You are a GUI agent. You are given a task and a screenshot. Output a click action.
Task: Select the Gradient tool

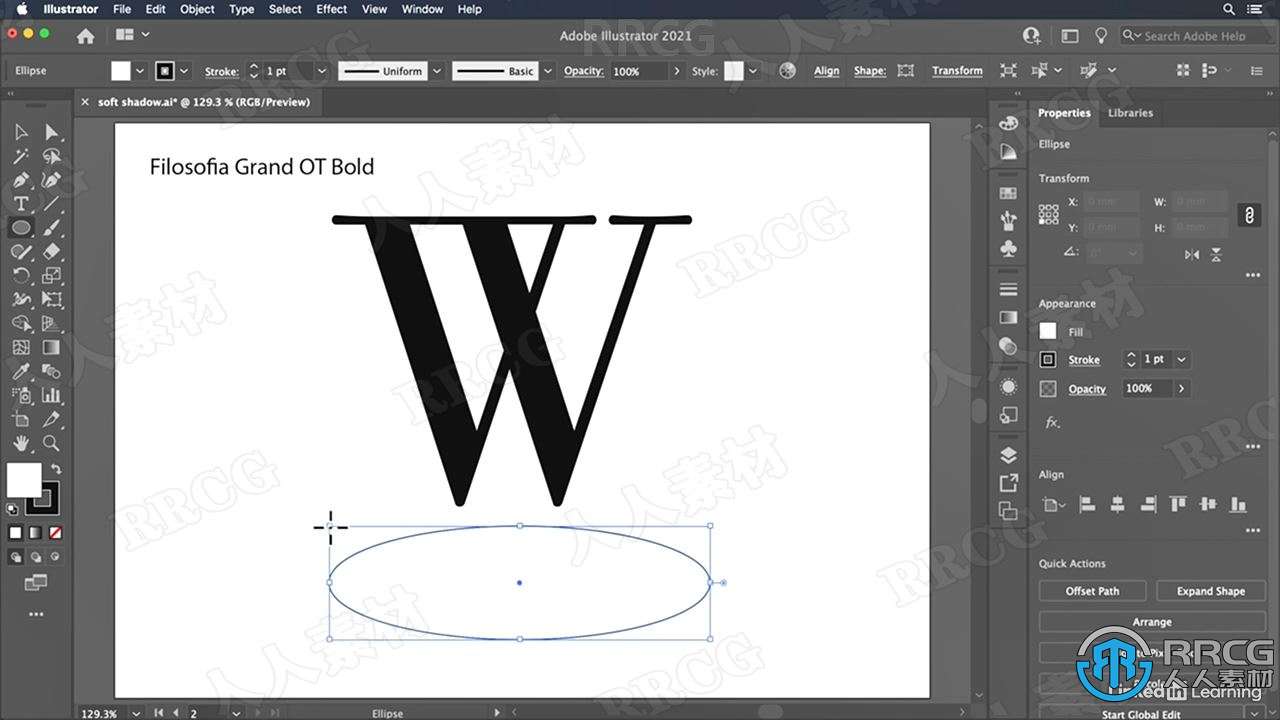click(51, 347)
